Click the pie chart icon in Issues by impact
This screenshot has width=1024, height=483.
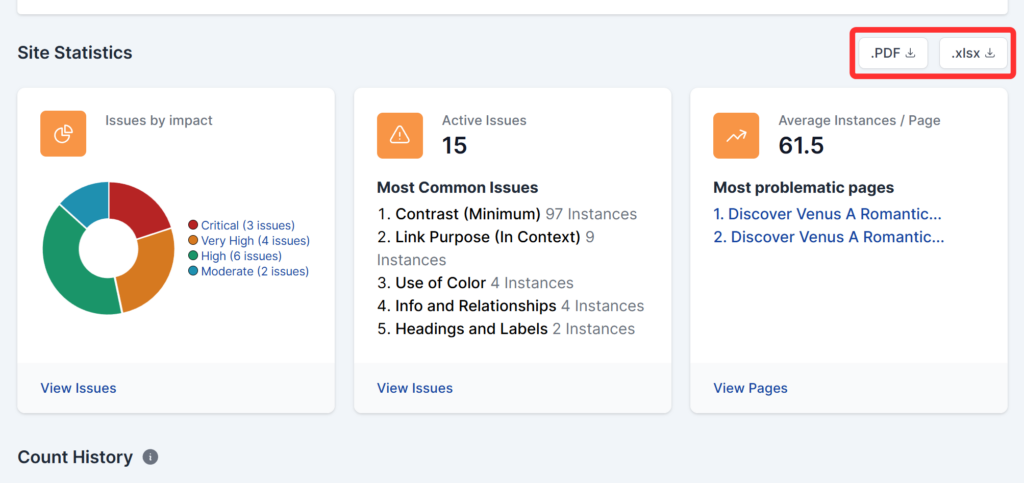click(x=63, y=134)
